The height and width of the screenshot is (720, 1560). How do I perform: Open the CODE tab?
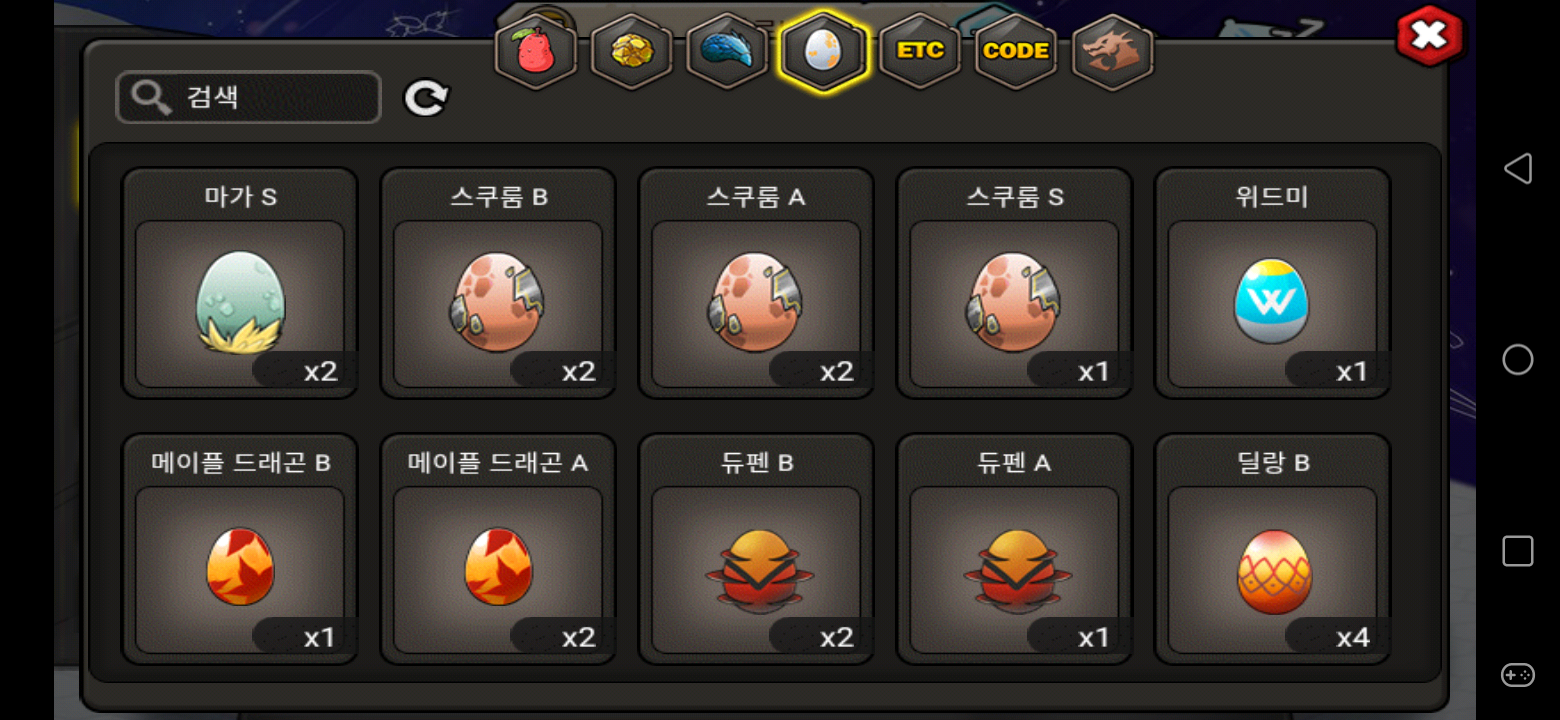point(1016,52)
